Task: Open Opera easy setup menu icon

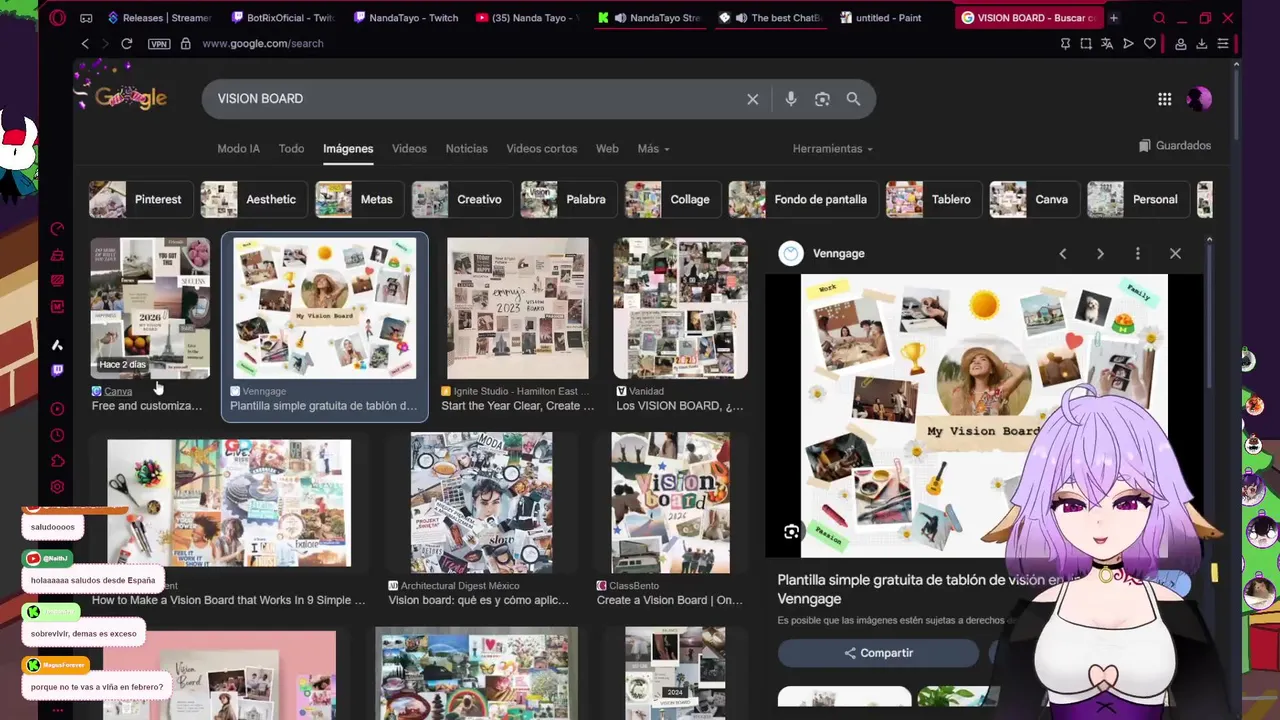Action: point(1223,44)
